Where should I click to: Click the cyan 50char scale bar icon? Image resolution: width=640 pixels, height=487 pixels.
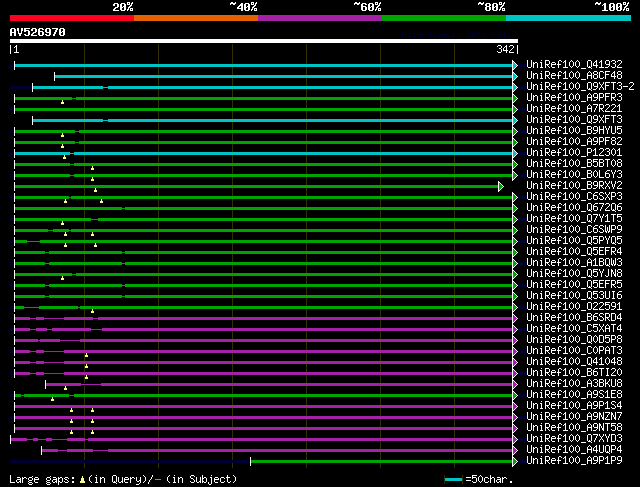point(454,480)
